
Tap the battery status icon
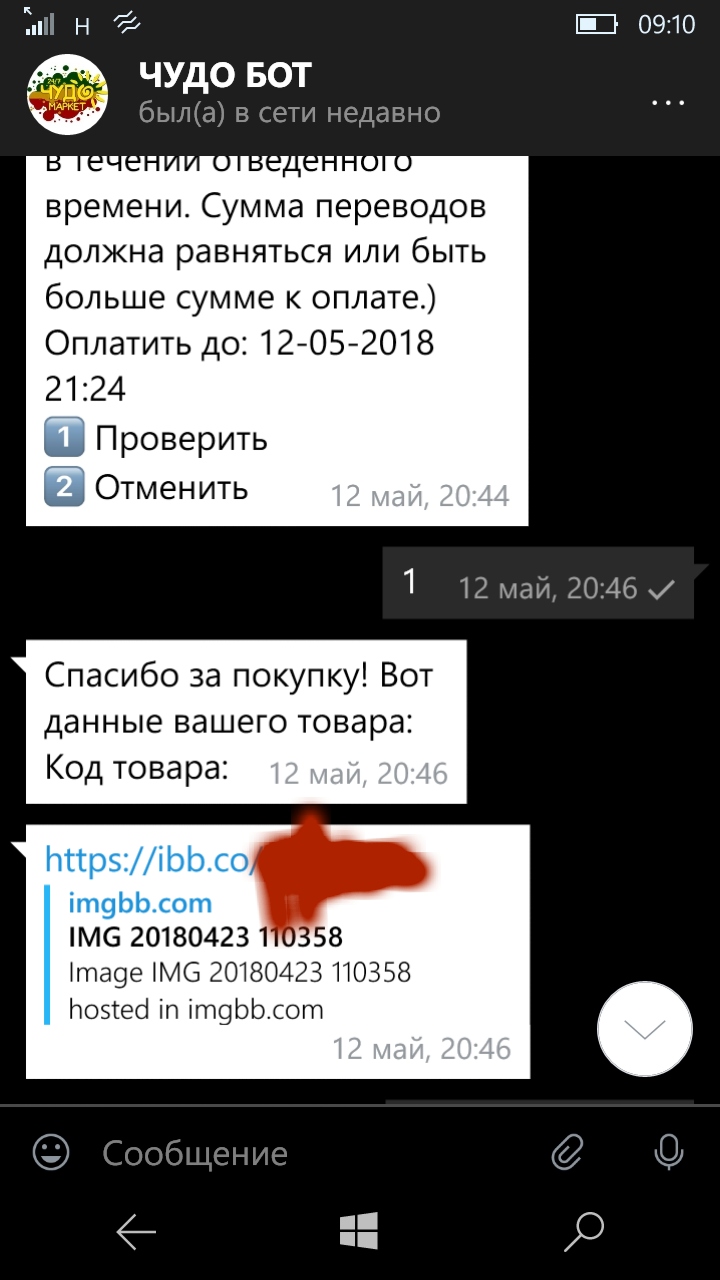[599, 23]
